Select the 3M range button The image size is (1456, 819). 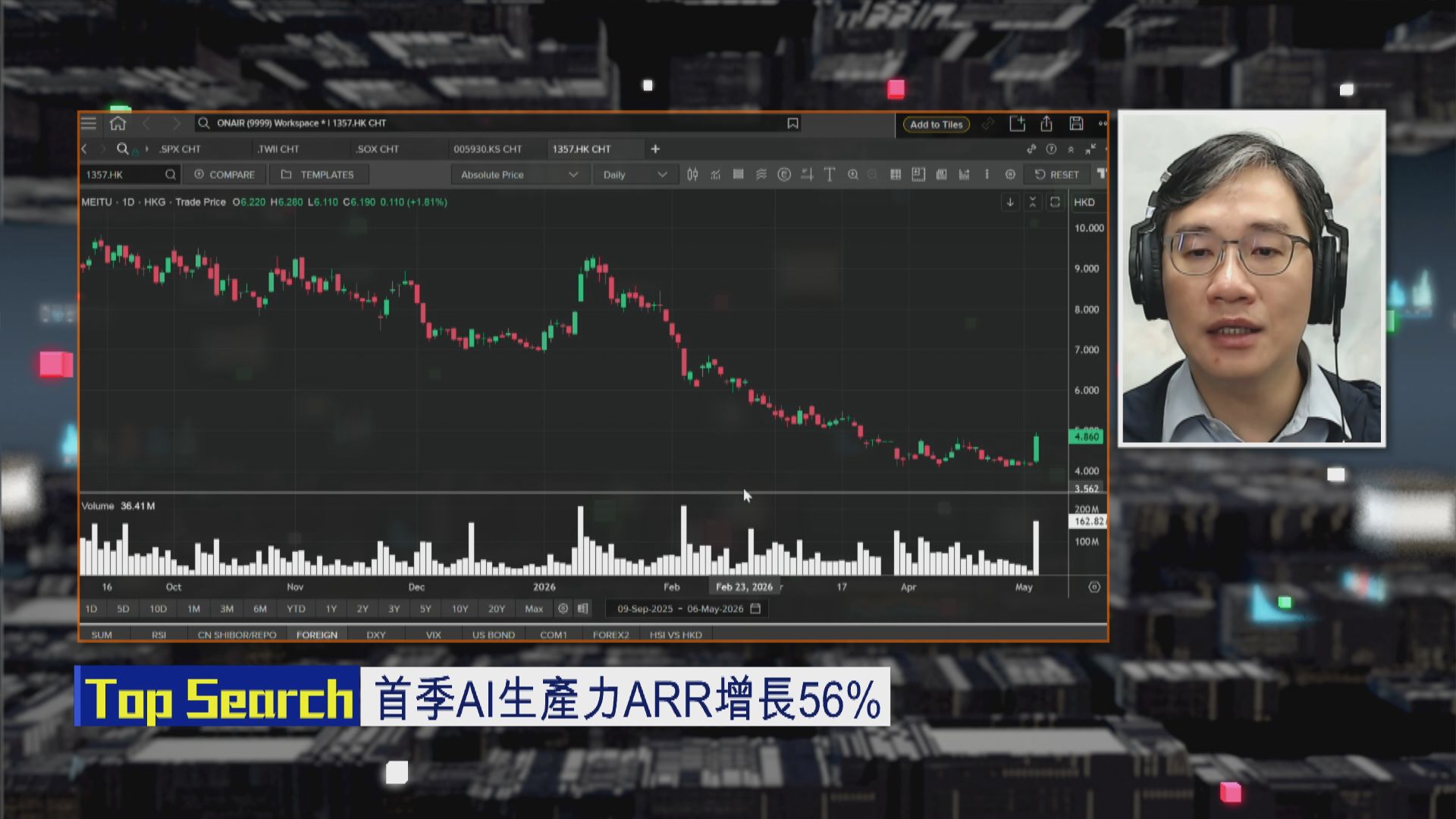click(x=227, y=609)
